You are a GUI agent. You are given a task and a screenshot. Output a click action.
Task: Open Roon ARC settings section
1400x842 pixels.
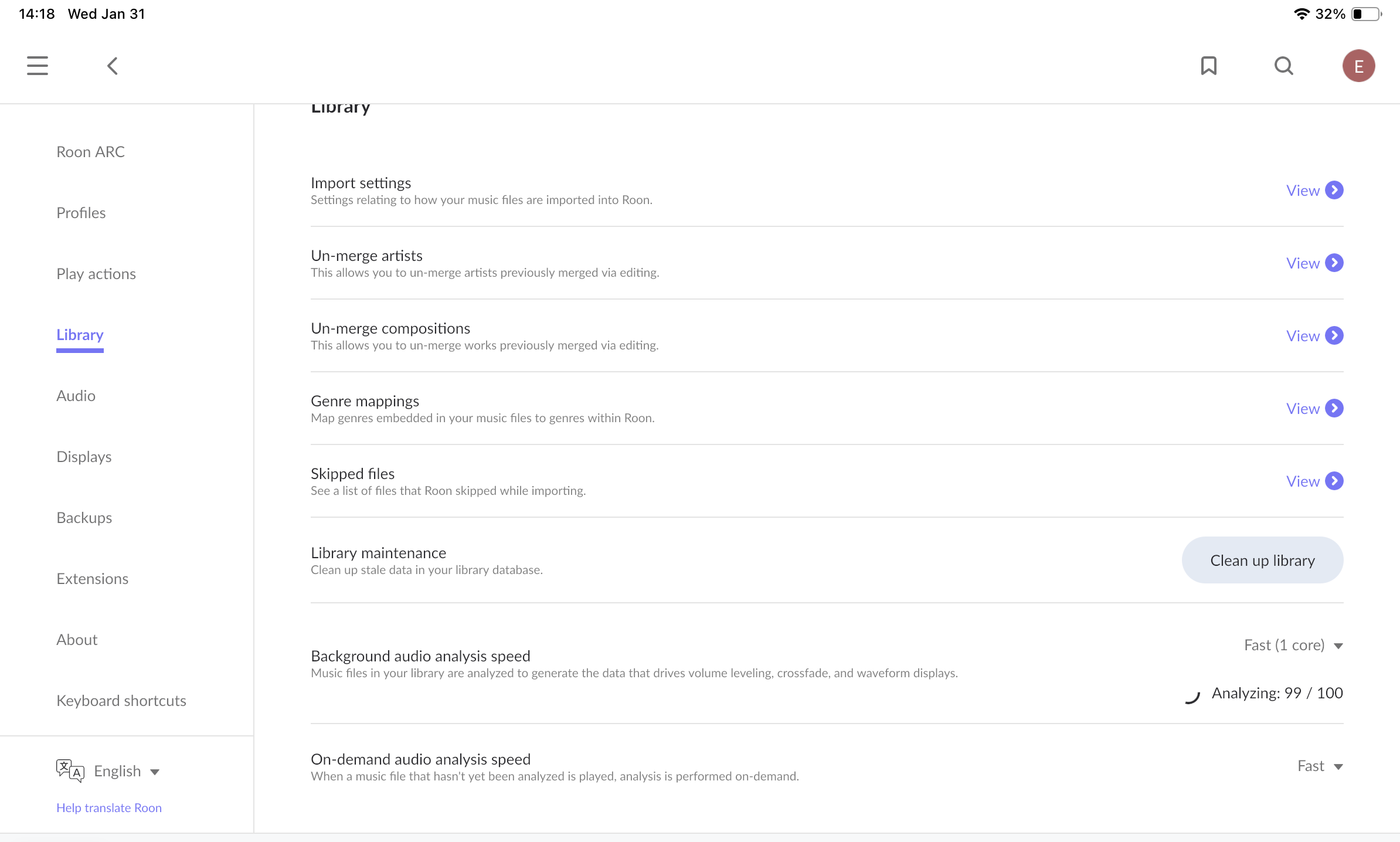tap(90, 152)
